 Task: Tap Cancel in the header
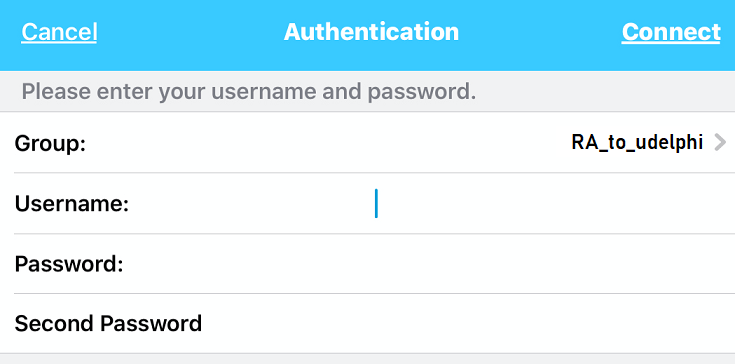pos(59,32)
